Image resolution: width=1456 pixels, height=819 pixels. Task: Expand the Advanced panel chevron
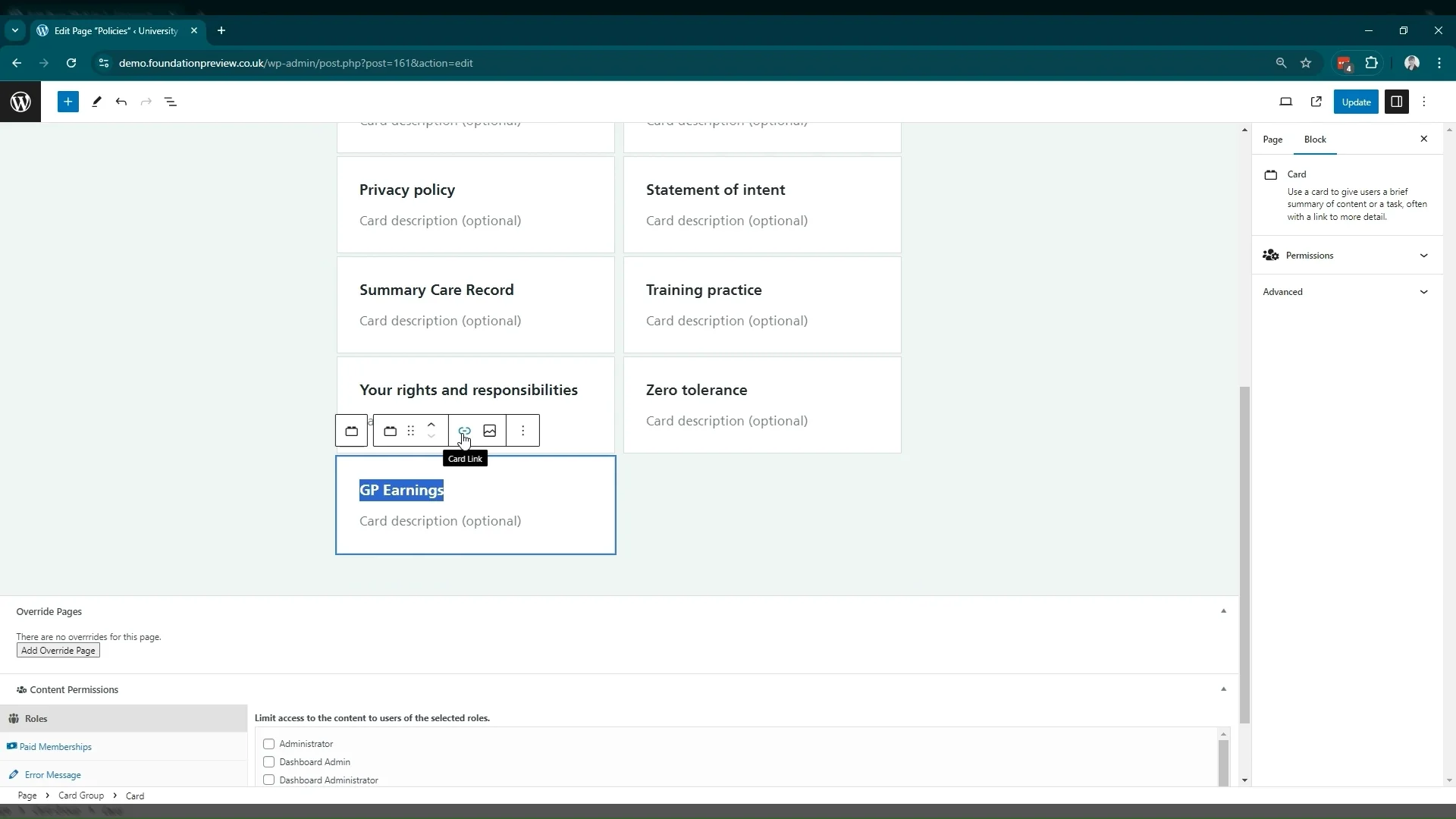(x=1423, y=292)
